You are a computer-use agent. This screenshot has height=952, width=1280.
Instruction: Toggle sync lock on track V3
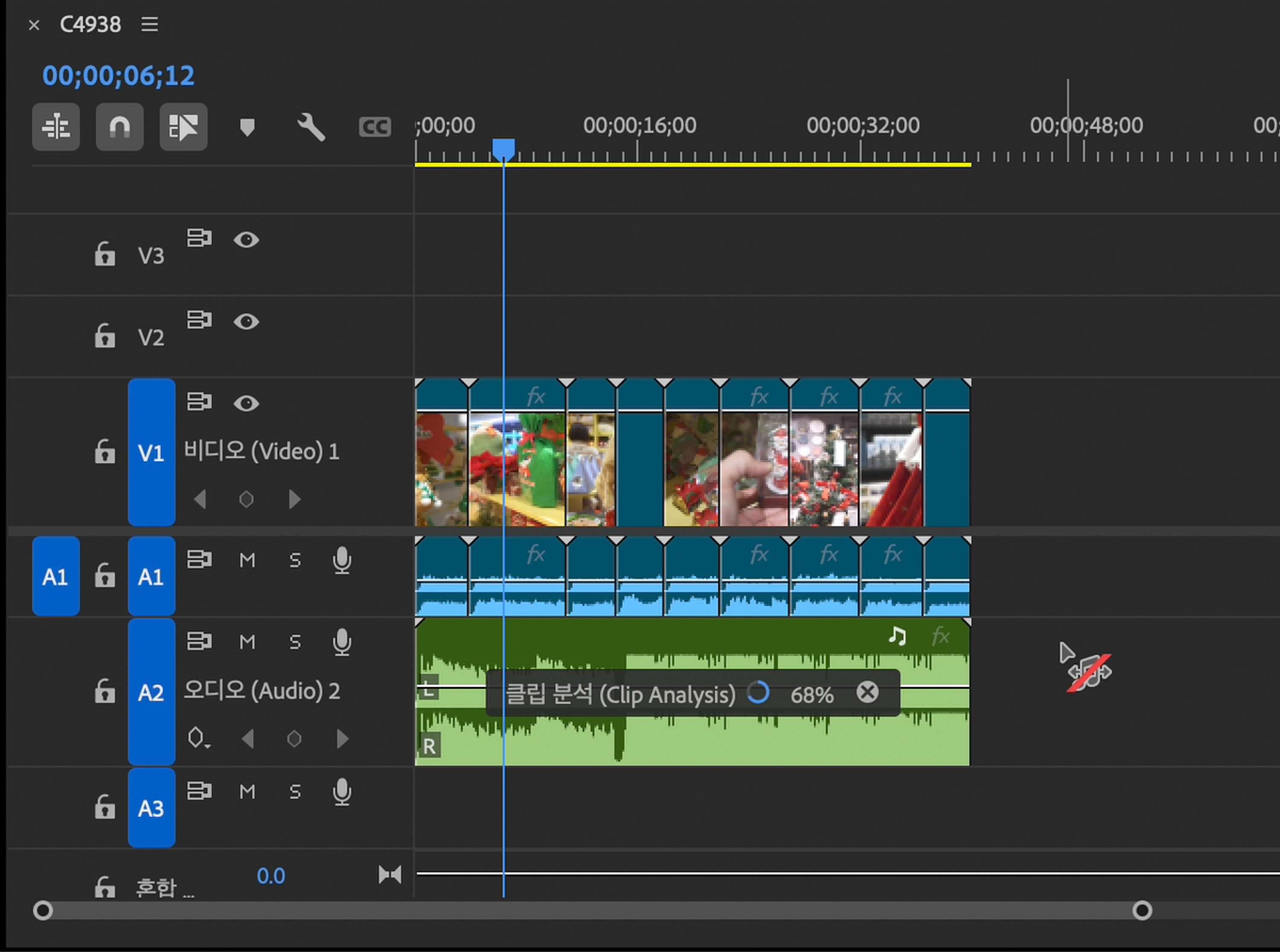[x=199, y=238]
